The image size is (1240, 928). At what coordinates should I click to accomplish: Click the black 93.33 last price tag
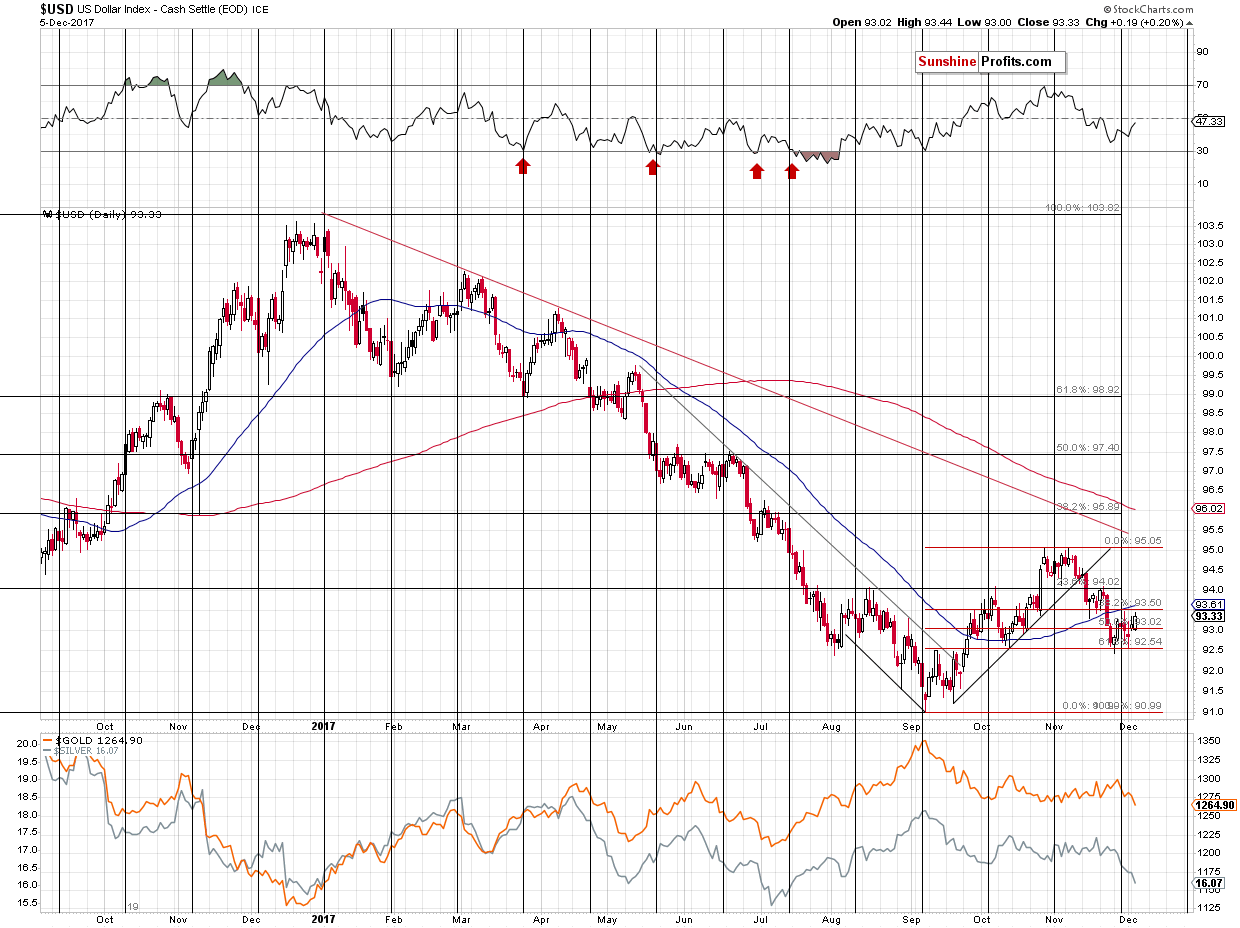[1209, 616]
